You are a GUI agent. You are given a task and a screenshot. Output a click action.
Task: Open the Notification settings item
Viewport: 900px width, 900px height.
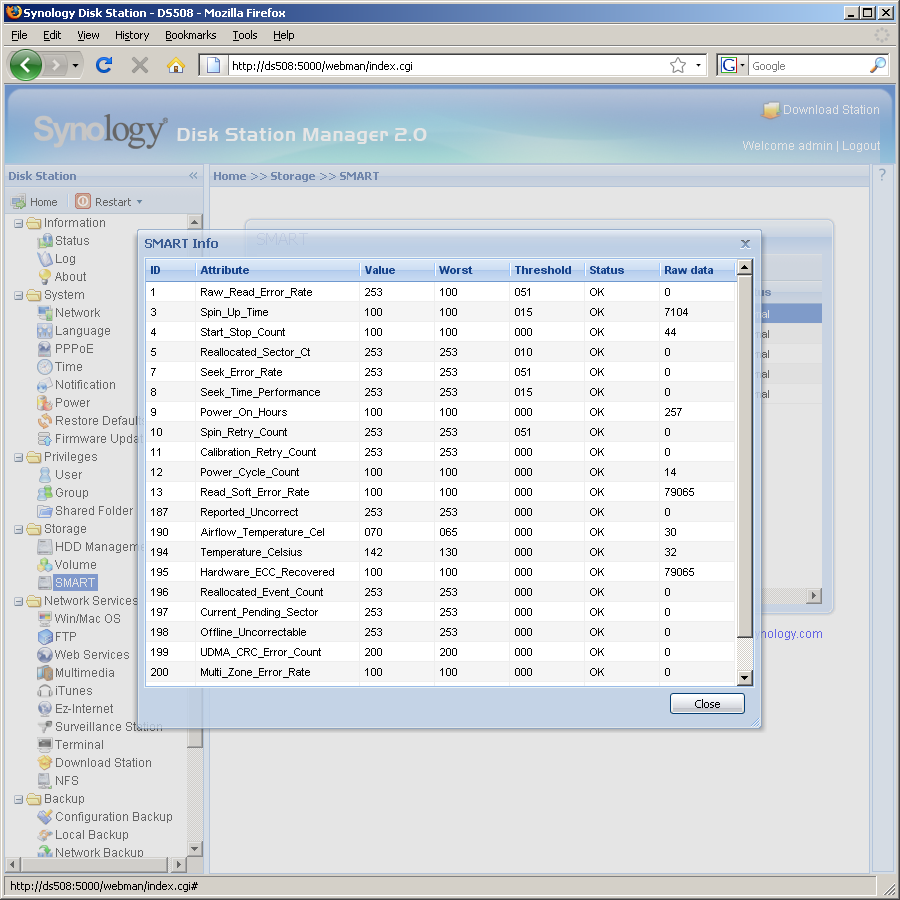tap(85, 385)
